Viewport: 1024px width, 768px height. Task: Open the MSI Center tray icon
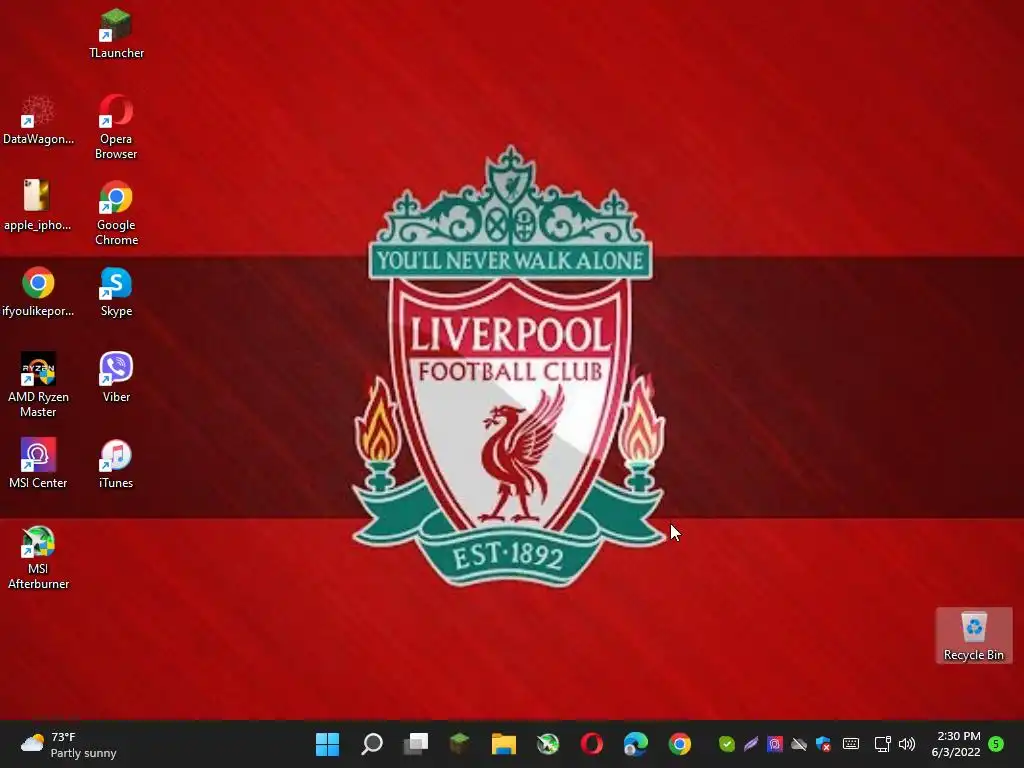[775, 744]
